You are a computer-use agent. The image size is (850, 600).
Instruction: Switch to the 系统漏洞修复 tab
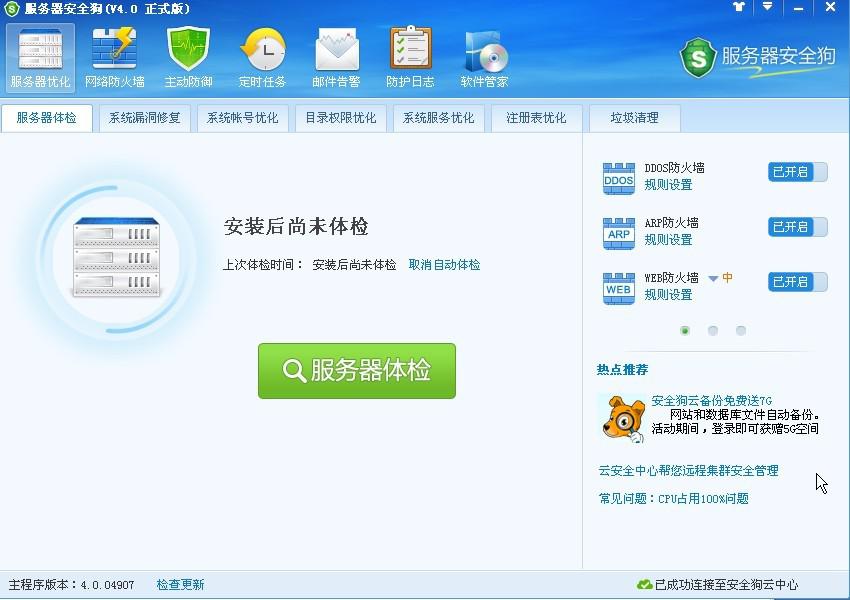coord(144,118)
